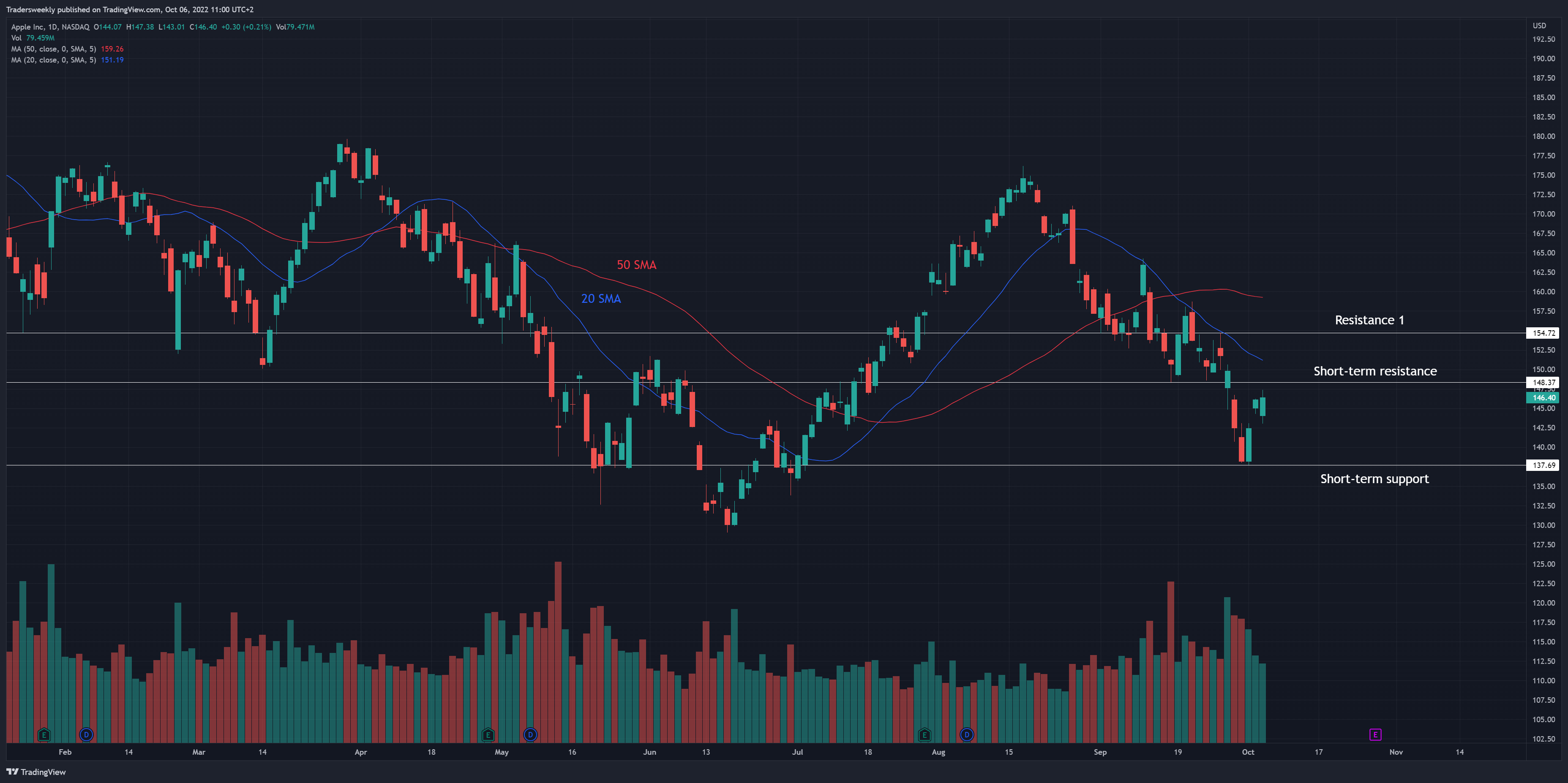Screen dimensions: 1568x783
Task: Click the 192.50 price axis label
Action: [1543, 39]
